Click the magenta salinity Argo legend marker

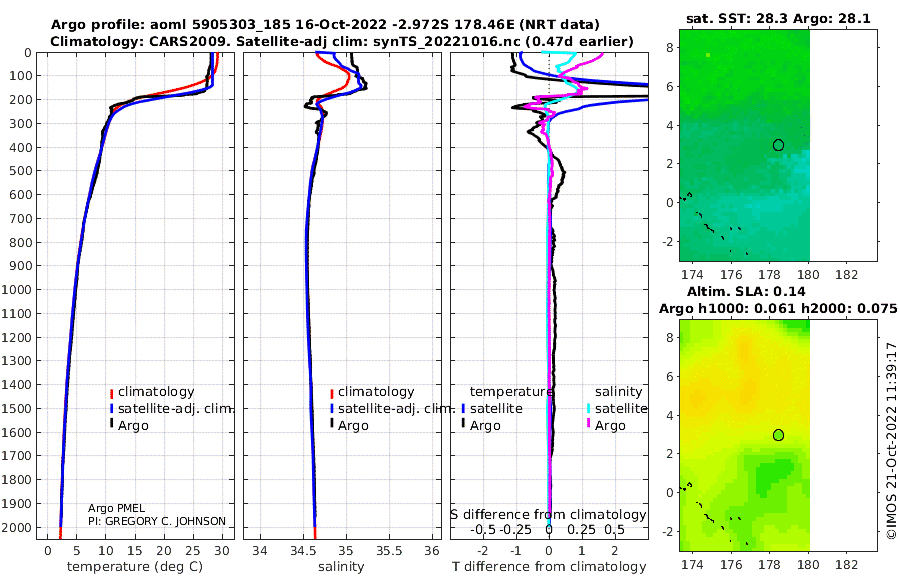pos(588,424)
